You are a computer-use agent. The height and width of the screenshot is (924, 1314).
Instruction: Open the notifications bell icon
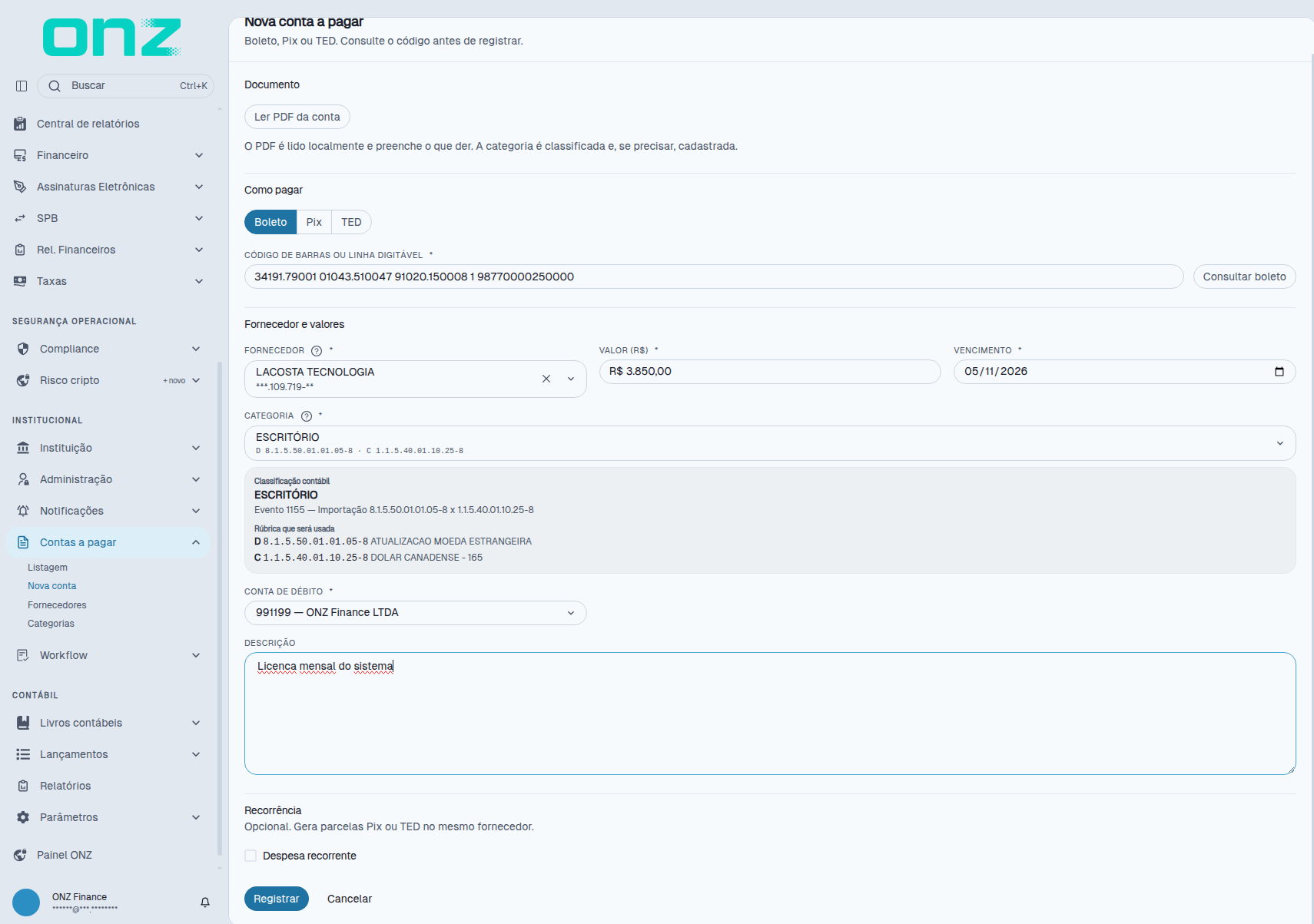coord(205,902)
